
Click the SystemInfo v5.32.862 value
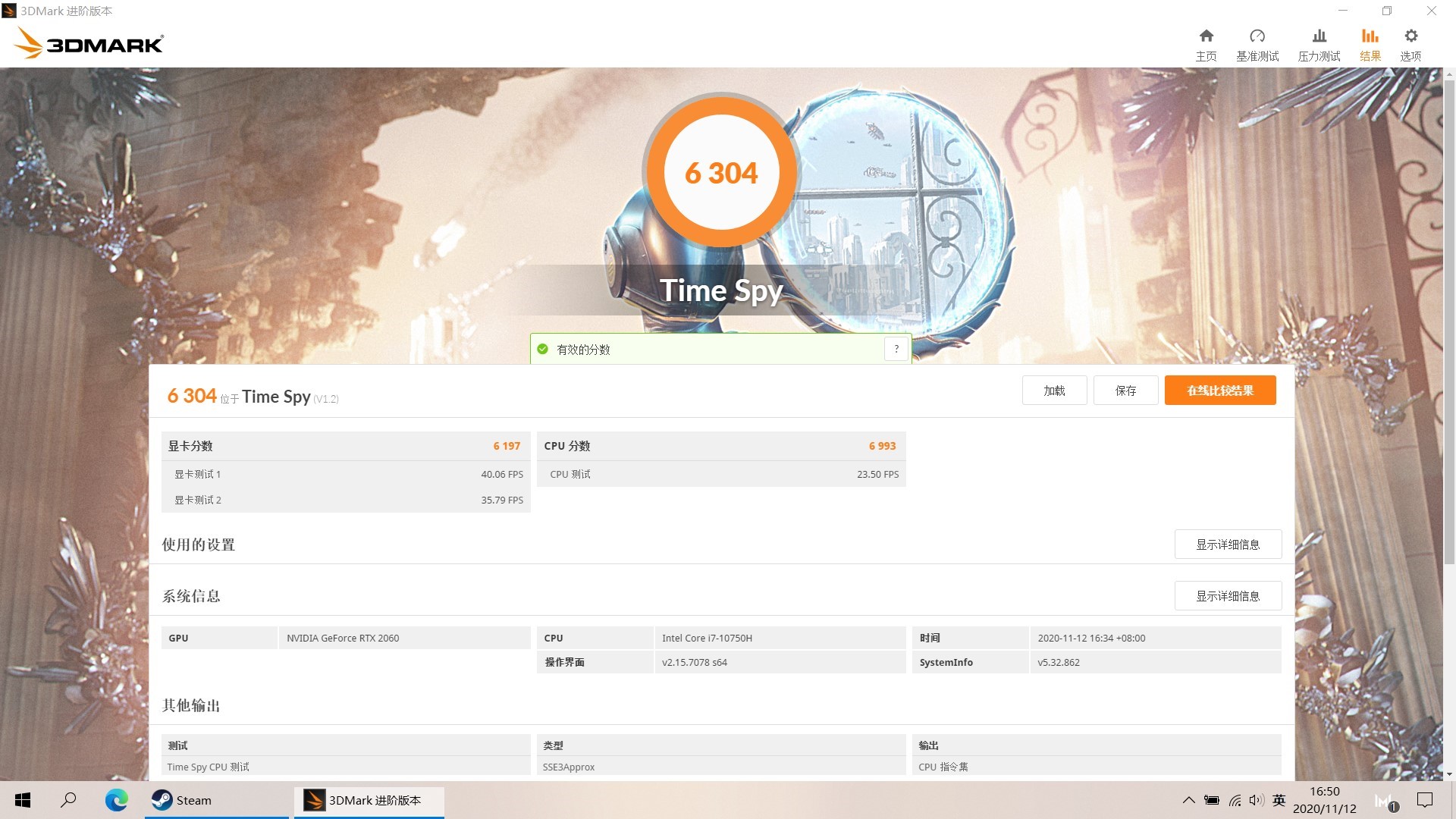pos(1059,663)
